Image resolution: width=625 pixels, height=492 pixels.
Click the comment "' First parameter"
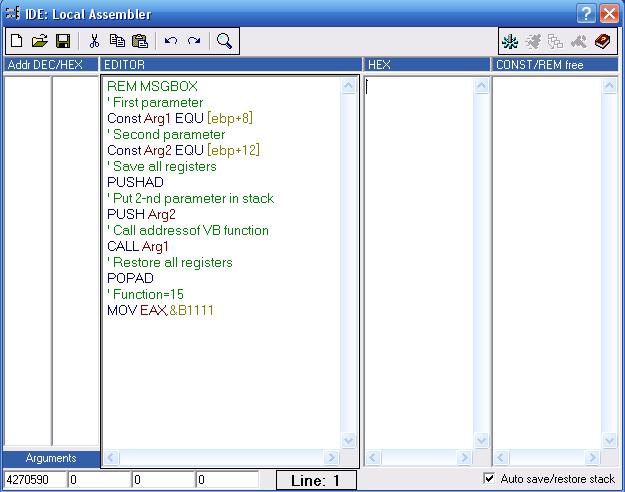point(155,102)
